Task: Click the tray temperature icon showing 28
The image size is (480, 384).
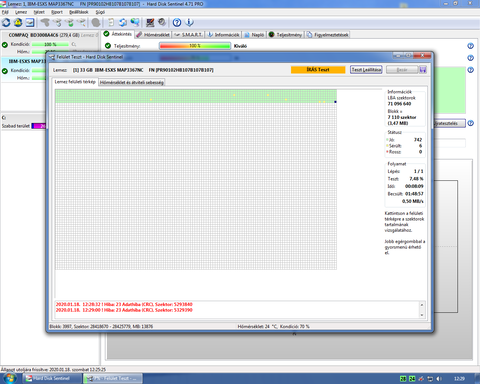Action: coord(403,379)
